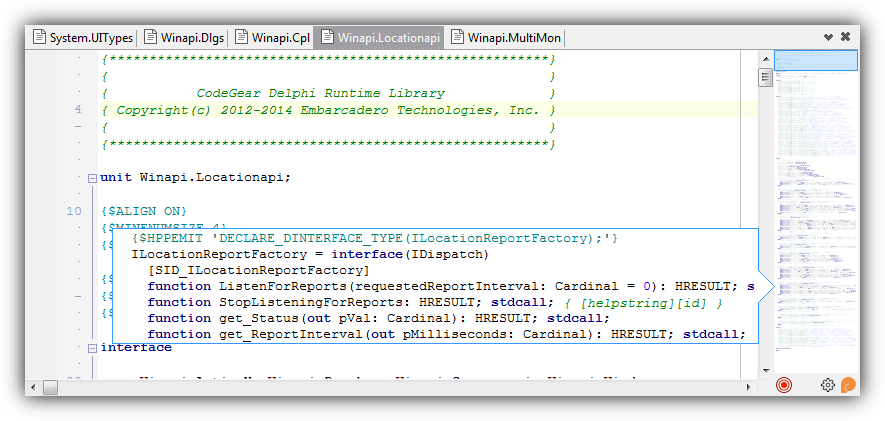Screen dimensions: 885x421
Task: Click the highlighted minimap viewport region
Action: [816, 60]
